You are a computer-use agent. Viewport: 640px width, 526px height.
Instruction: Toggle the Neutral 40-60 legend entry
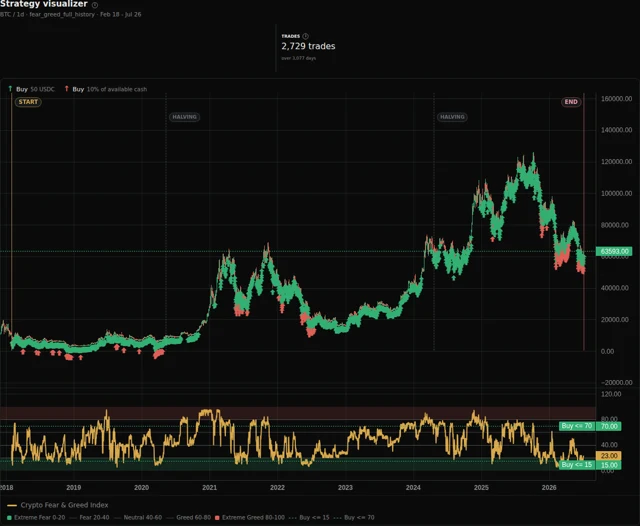(x=138, y=517)
